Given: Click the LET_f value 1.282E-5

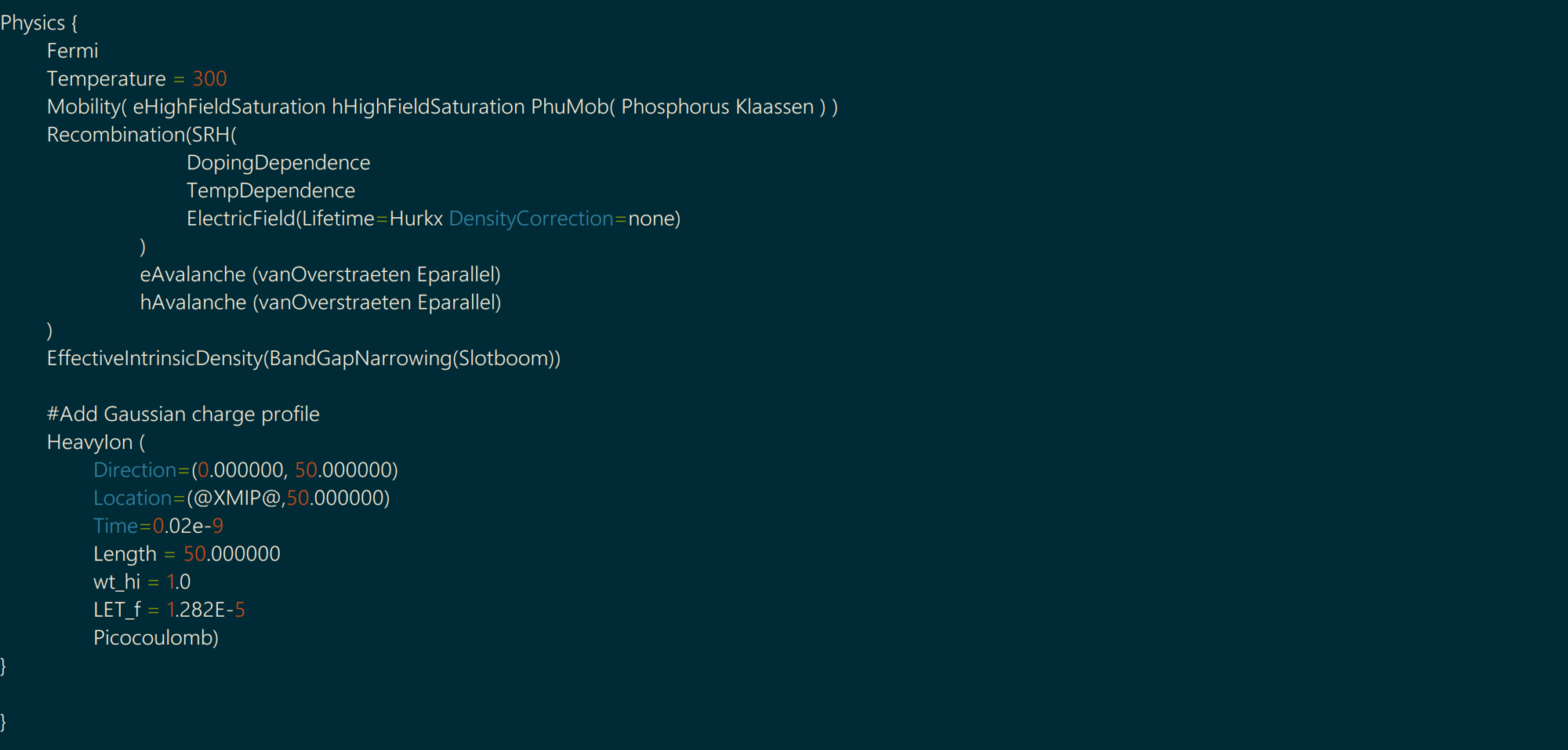Looking at the screenshot, I should click(x=205, y=611).
